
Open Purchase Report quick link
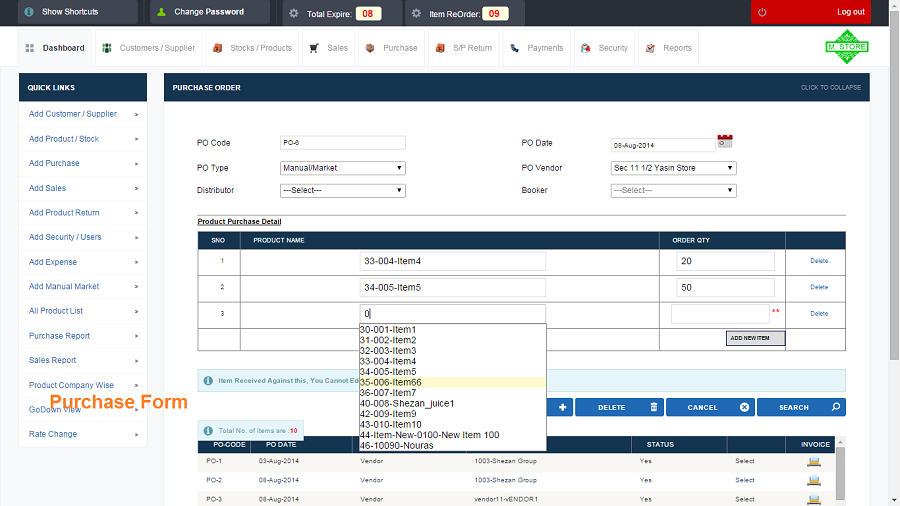coord(60,336)
